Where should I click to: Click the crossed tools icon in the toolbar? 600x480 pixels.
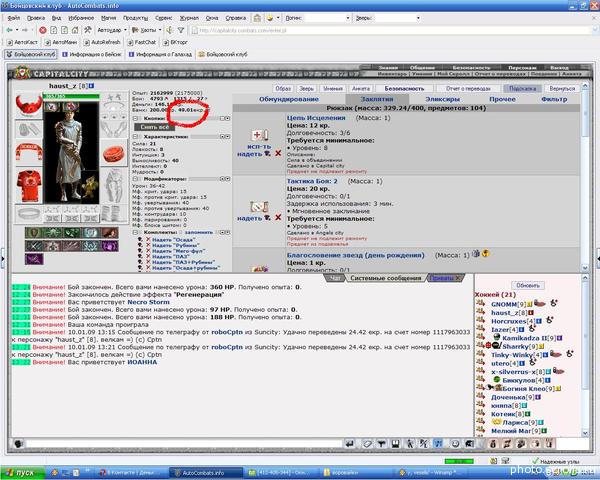88,30
